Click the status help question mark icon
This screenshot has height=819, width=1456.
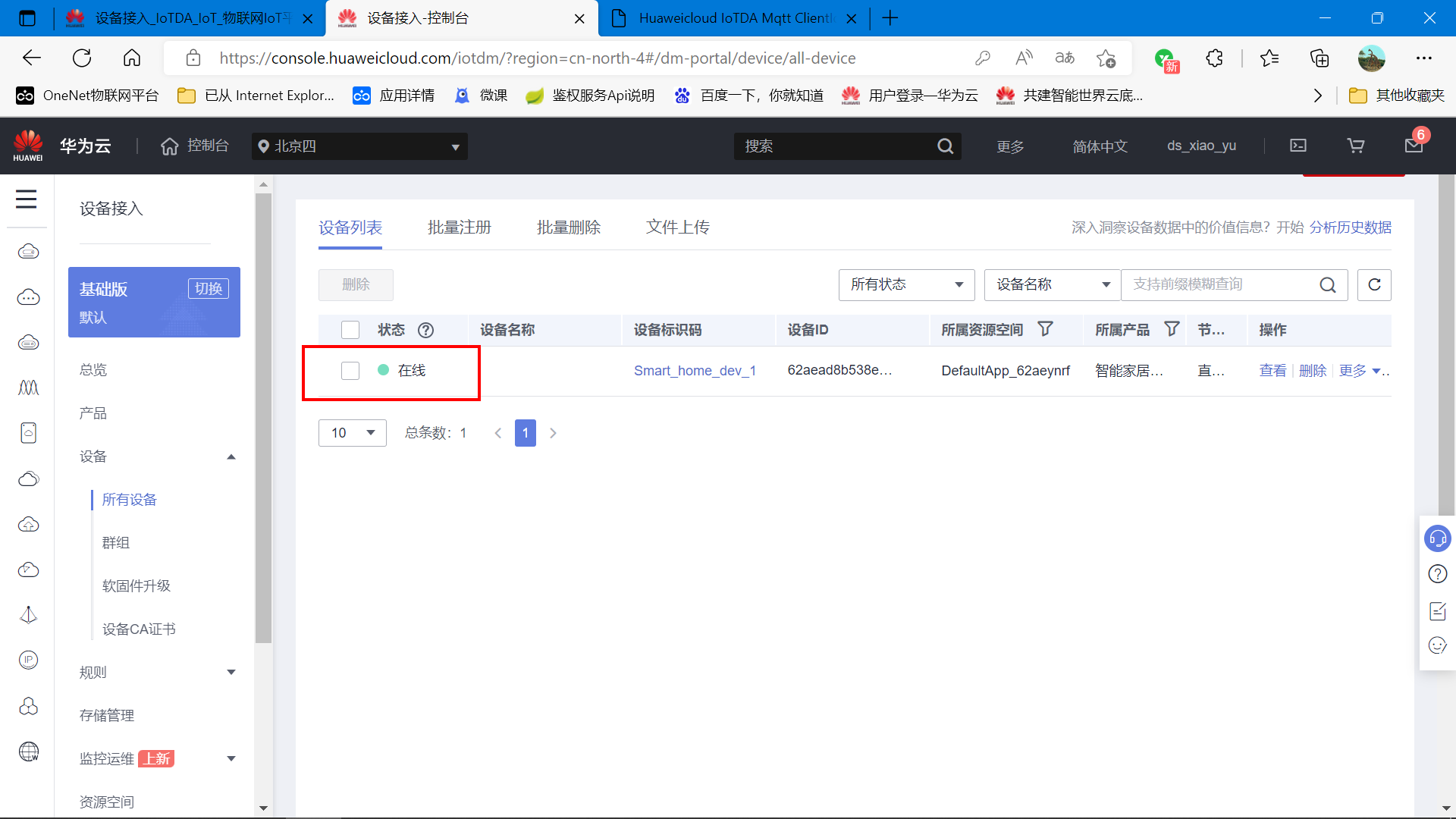click(x=425, y=330)
